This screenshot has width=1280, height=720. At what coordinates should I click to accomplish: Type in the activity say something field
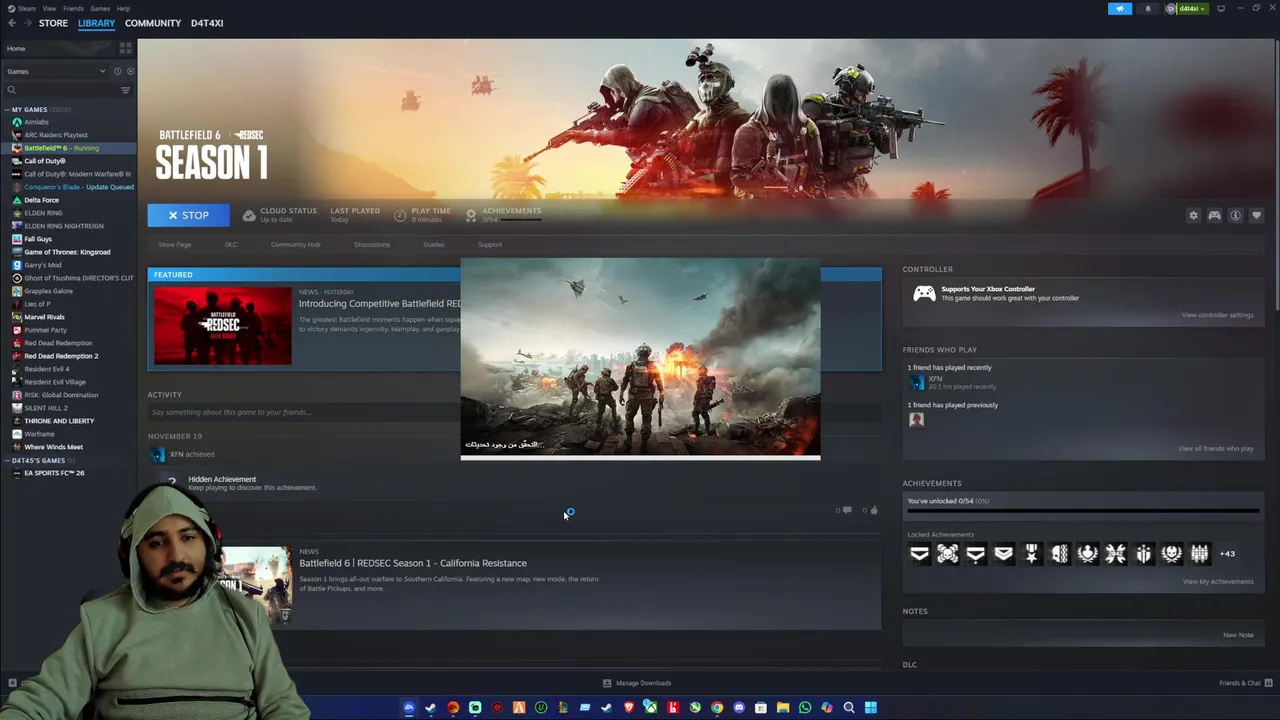pos(304,412)
